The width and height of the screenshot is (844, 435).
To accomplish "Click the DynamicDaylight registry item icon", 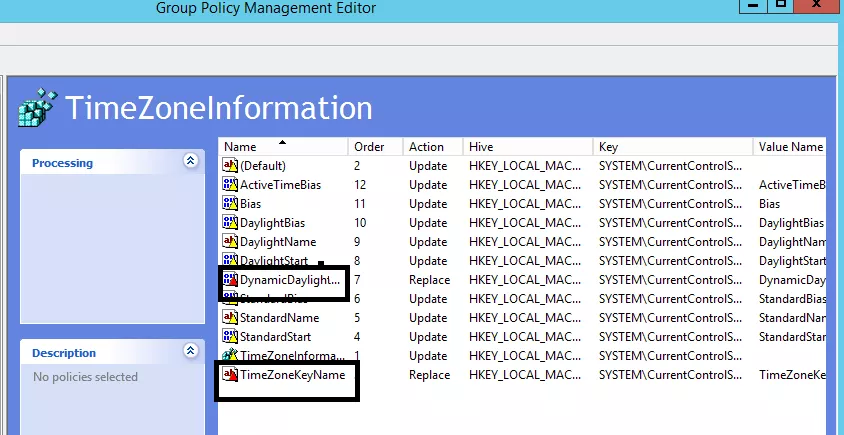I will (230, 279).
